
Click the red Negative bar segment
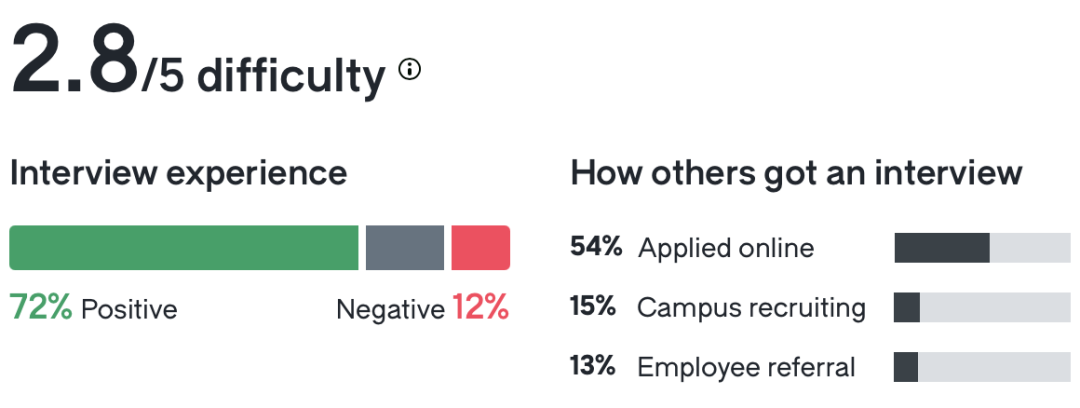[480, 248]
